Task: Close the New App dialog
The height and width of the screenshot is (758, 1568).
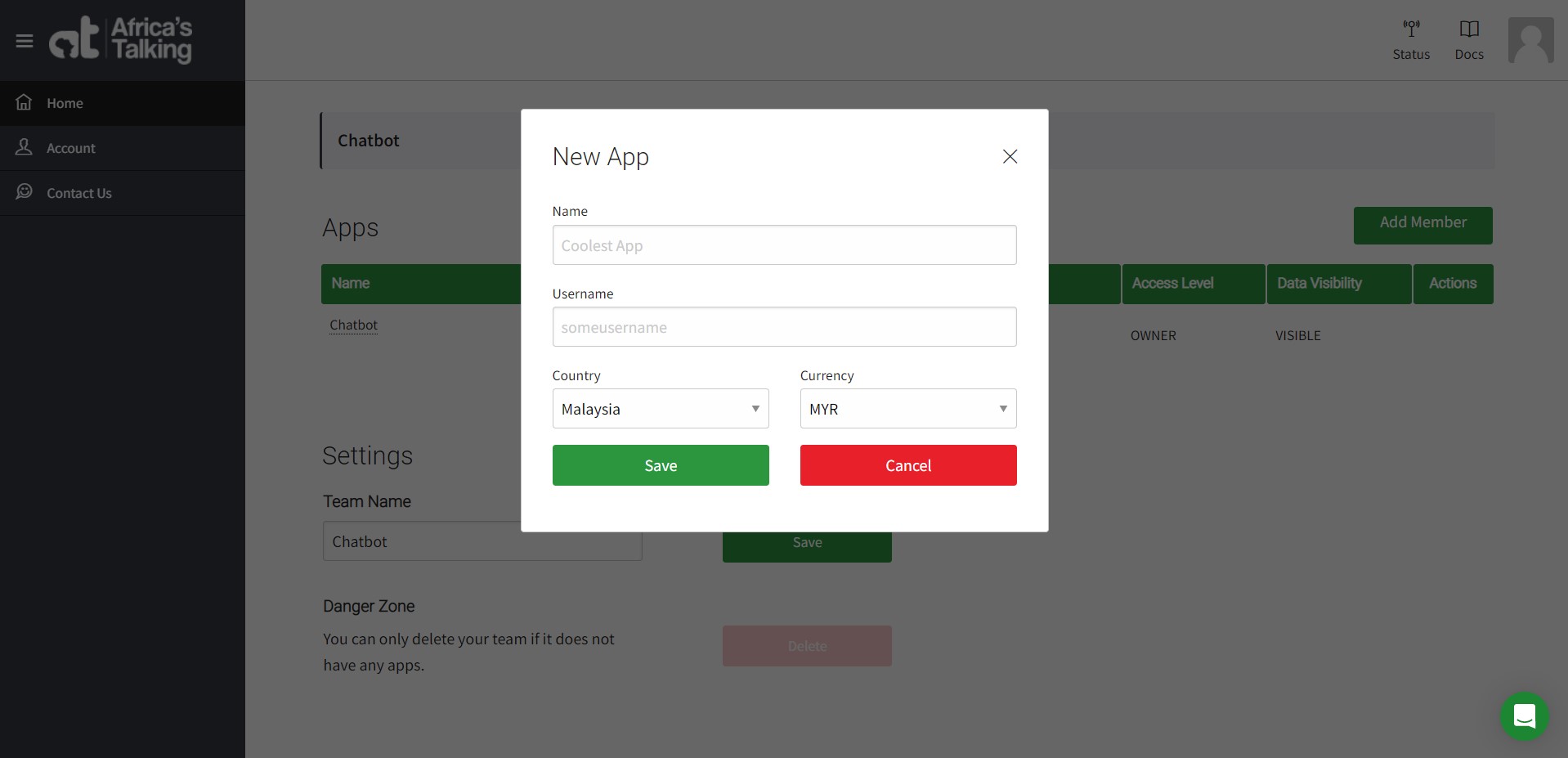Action: (x=1010, y=156)
